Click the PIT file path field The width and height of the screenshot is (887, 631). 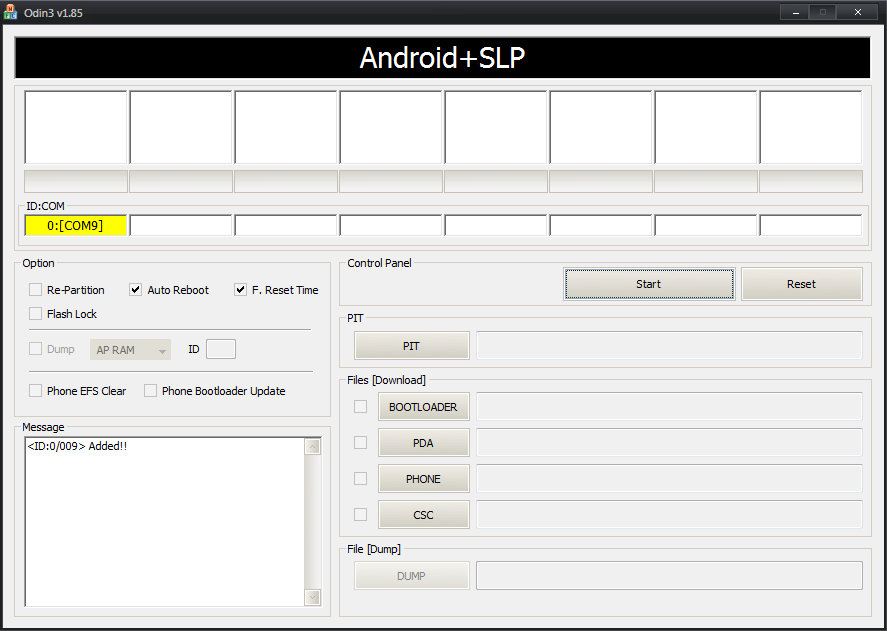pyautogui.click(x=669, y=346)
